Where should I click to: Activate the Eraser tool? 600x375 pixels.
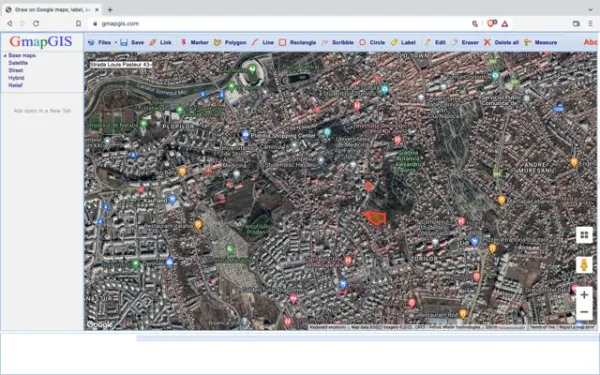(465, 42)
